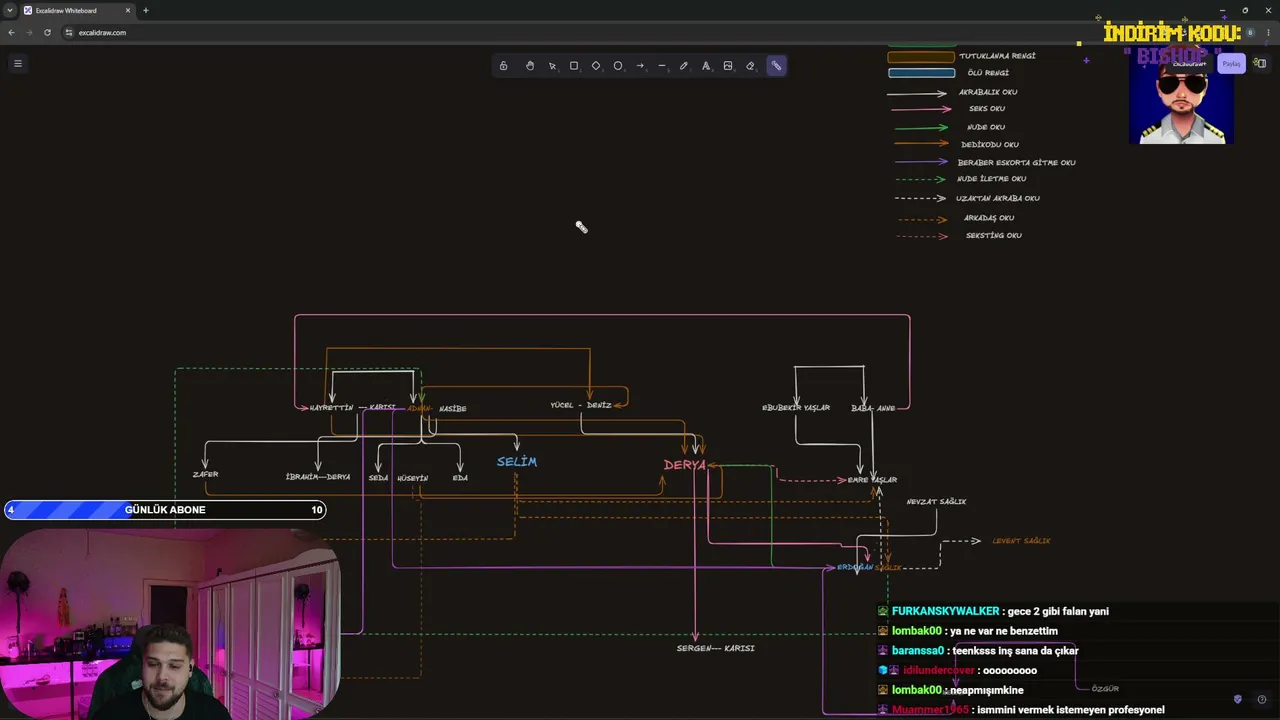
Task: Open the help question mark button
Action: pyautogui.click(x=1262, y=699)
